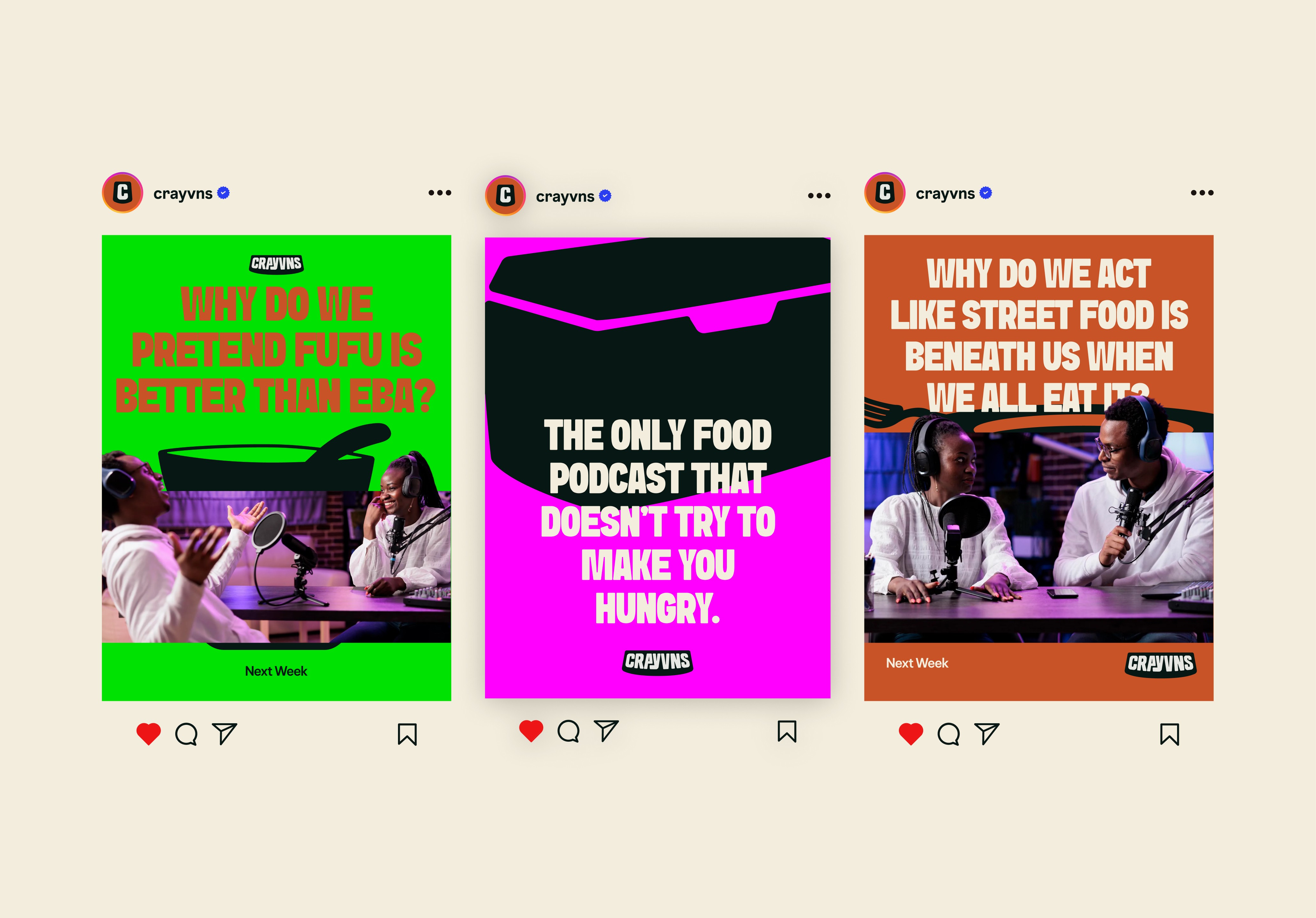Screen dimensions: 1316x918
Task: Open the green 'Why do we pretend fufu' post image
Action: pyautogui.click(x=276, y=468)
